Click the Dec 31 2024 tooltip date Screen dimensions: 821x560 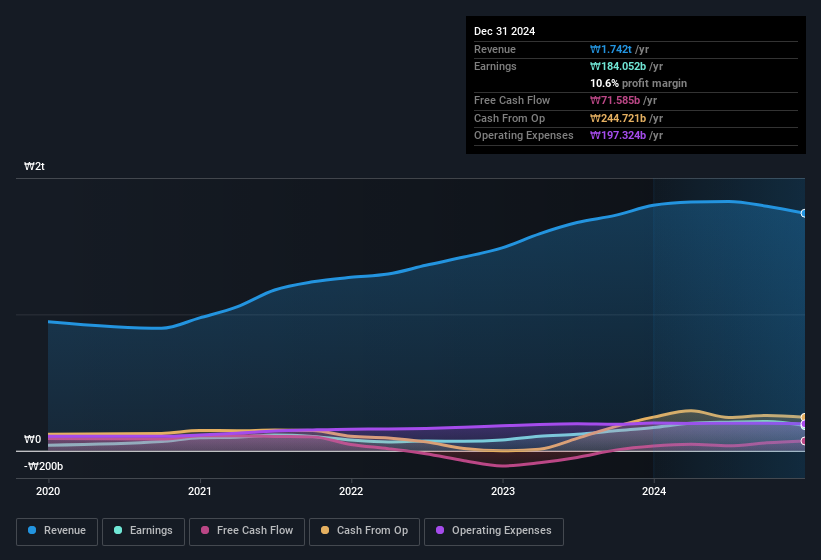point(504,31)
